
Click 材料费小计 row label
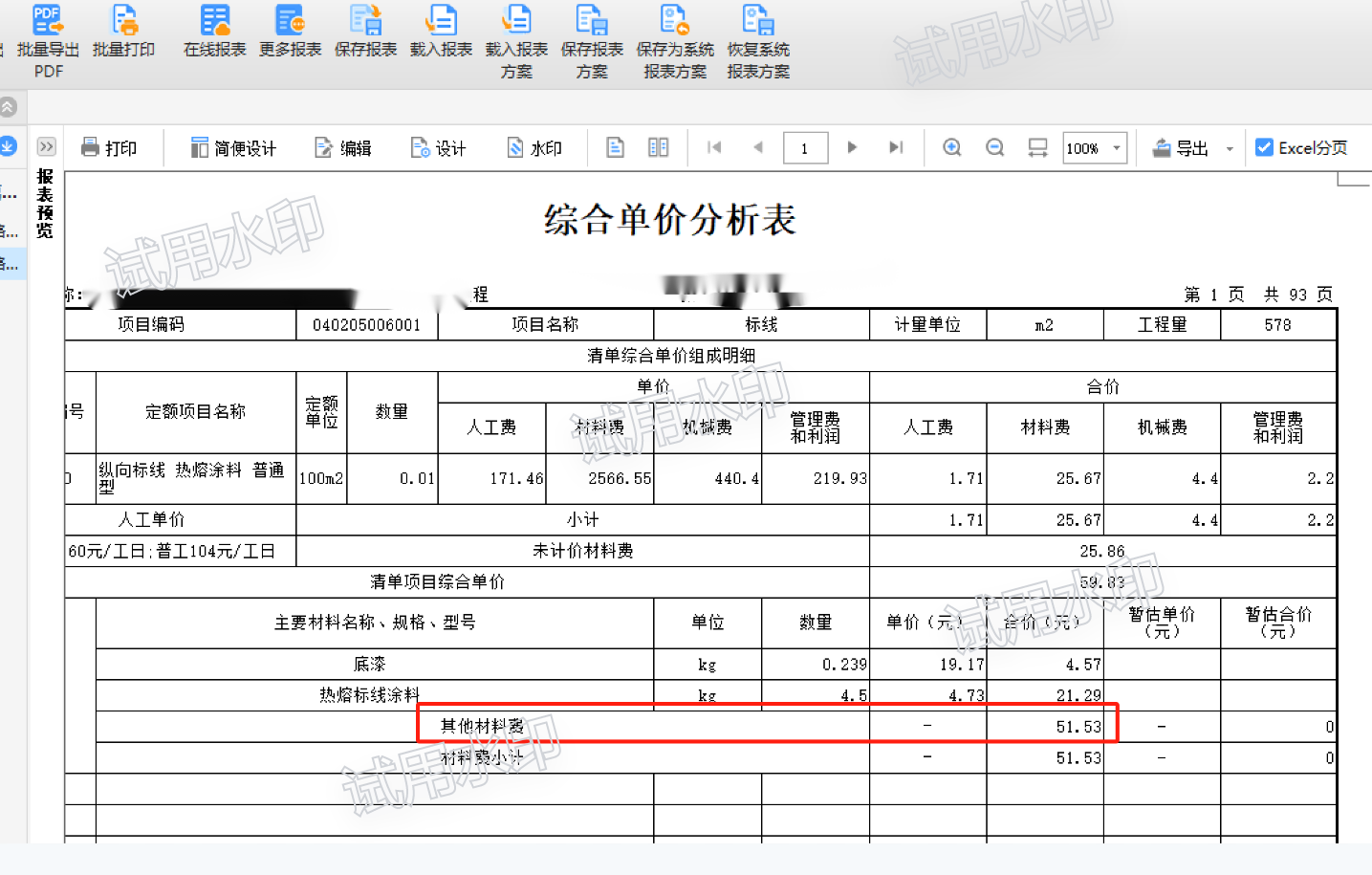click(482, 757)
